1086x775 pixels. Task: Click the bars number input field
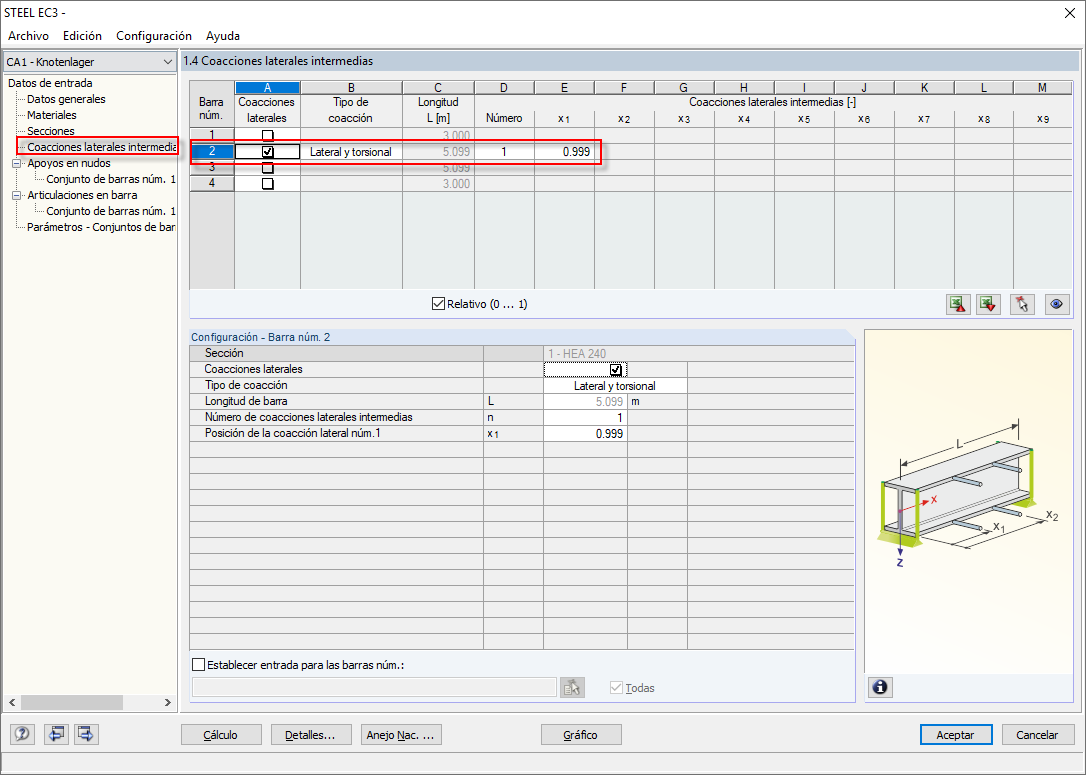coord(374,688)
